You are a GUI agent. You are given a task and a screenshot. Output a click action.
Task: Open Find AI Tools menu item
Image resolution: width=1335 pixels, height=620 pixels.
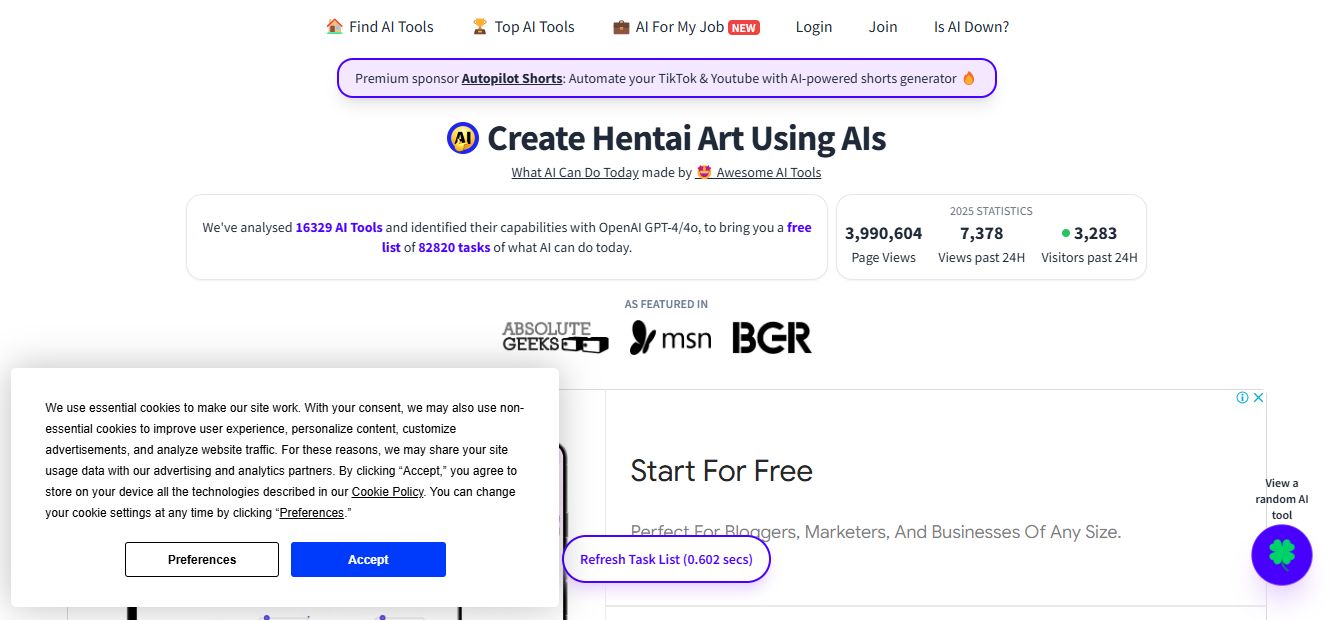[380, 27]
